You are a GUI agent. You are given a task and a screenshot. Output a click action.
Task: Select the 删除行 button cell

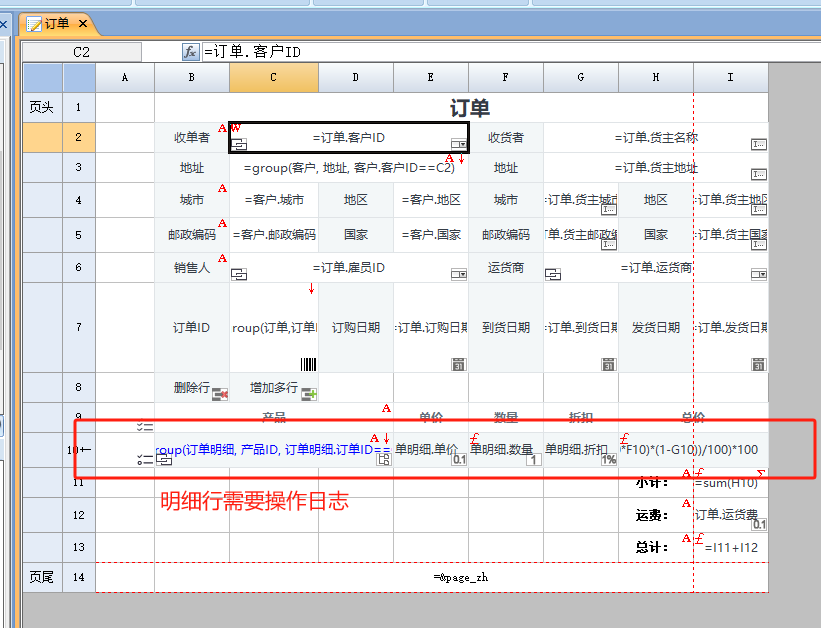tap(191, 388)
